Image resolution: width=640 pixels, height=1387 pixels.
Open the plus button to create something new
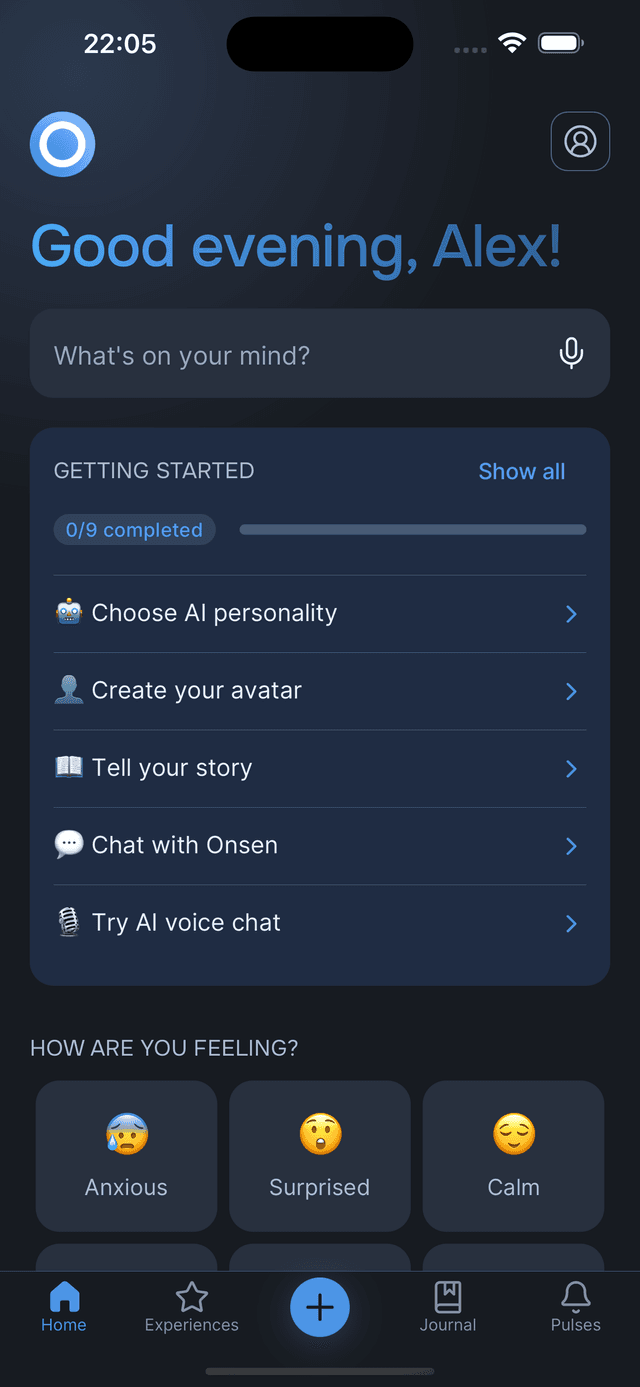[320, 1307]
